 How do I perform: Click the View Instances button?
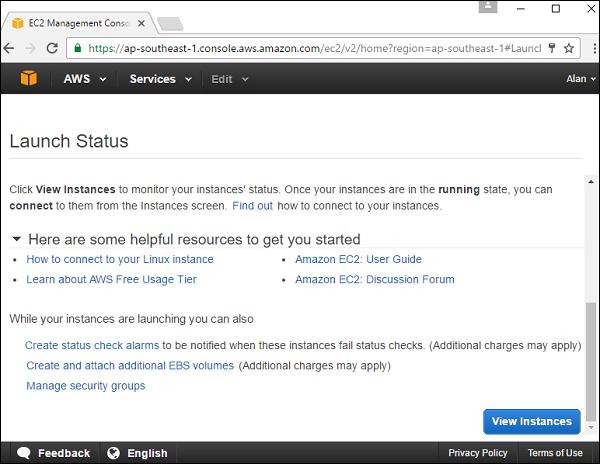click(x=531, y=421)
